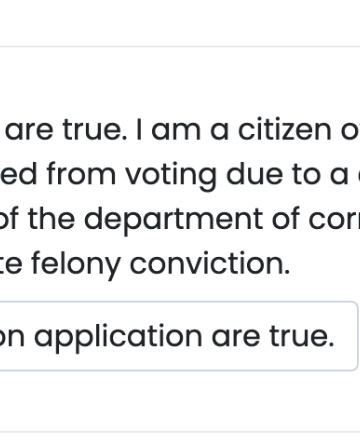
Task: Click the word 'conviction.' ending the paragraph
Action: pos(210,264)
